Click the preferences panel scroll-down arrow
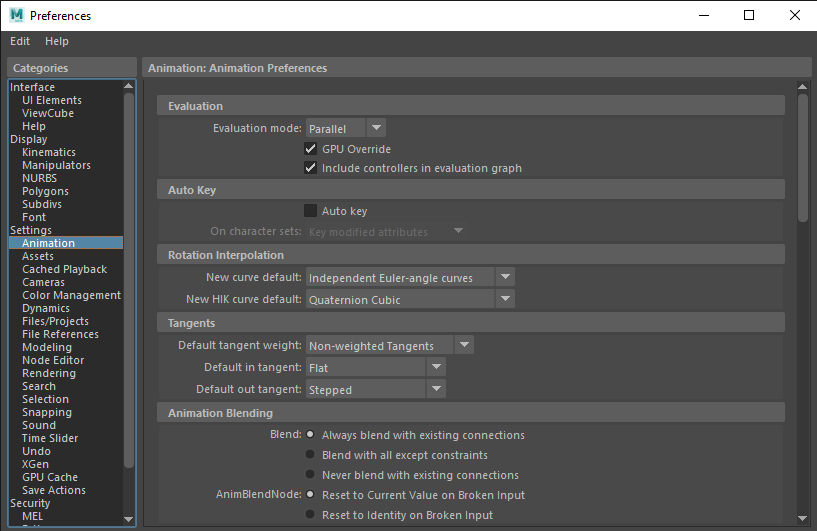The image size is (817, 531). tap(802, 518)
